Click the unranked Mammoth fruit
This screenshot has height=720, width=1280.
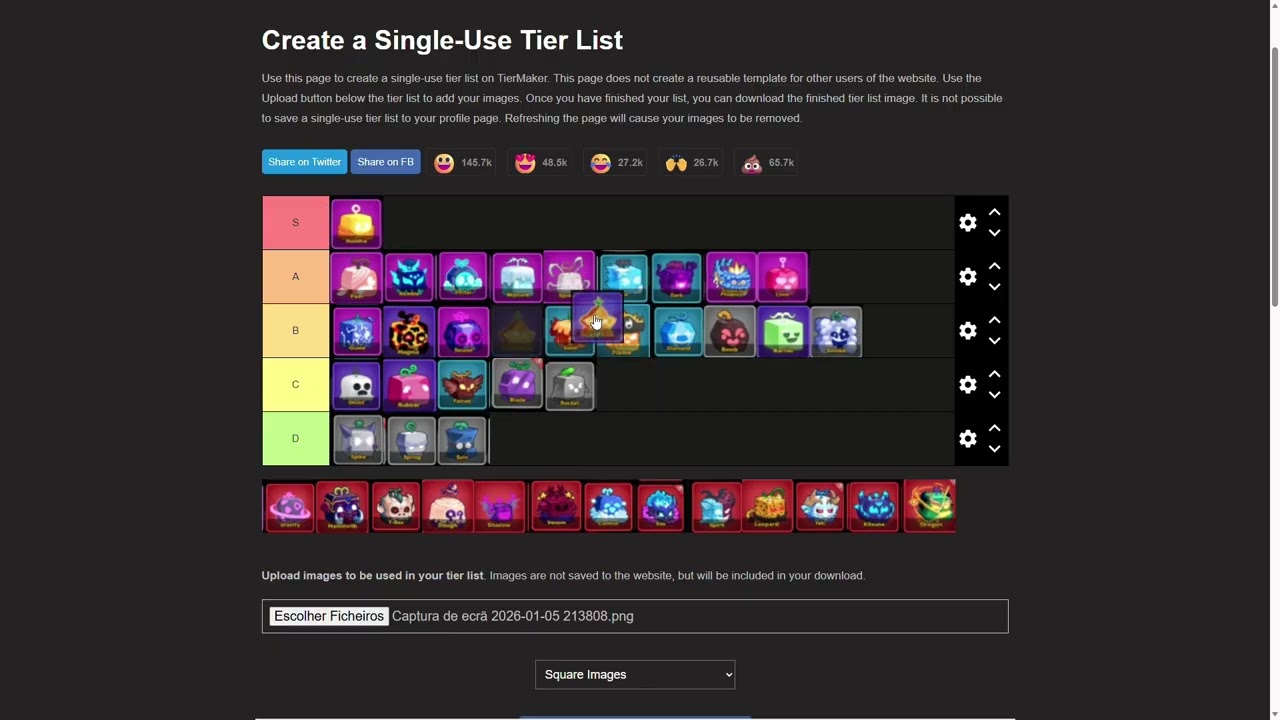click(342, 506)
